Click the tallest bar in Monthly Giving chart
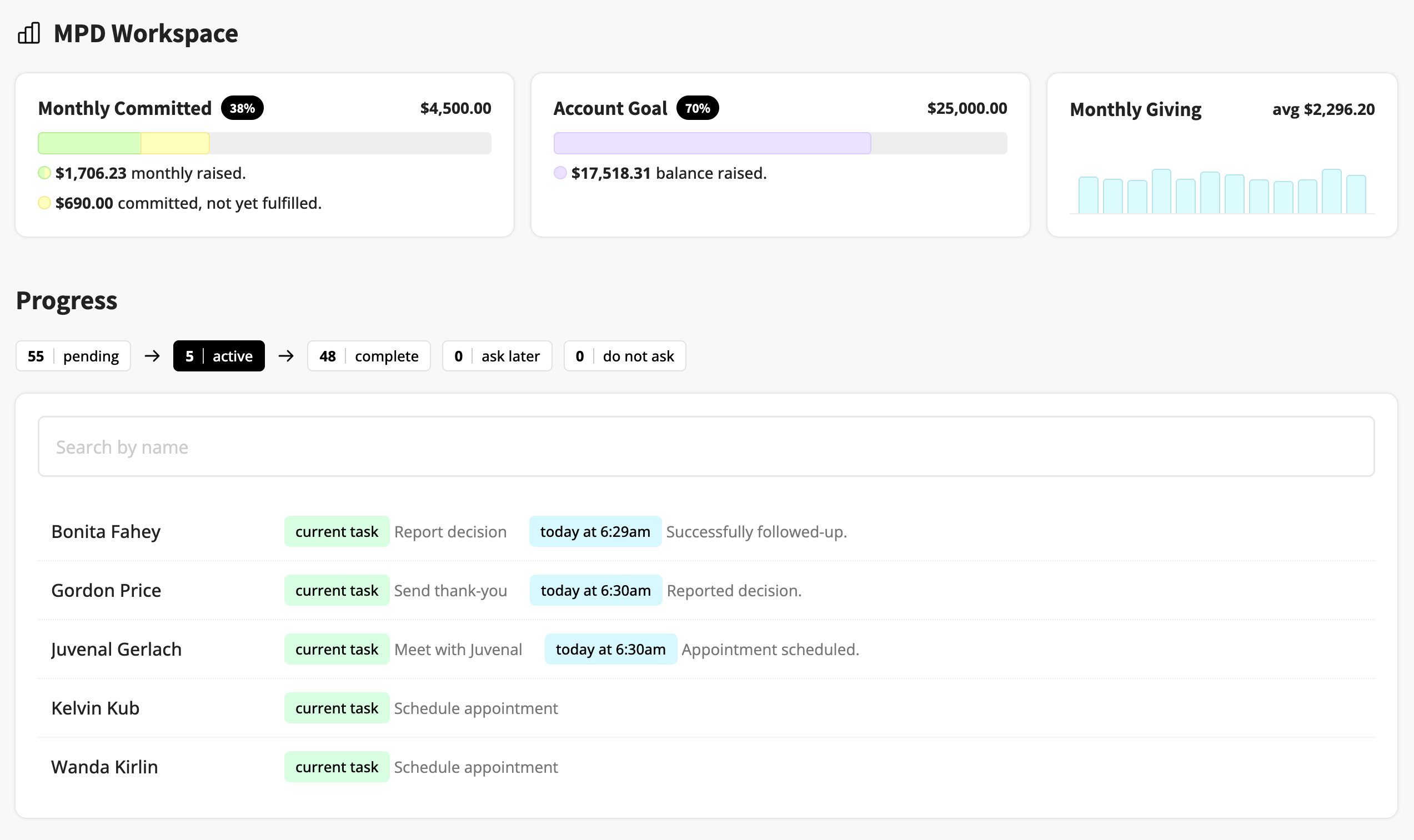Viewport: 1414px width, 840px height. (x=1161, y=192)
